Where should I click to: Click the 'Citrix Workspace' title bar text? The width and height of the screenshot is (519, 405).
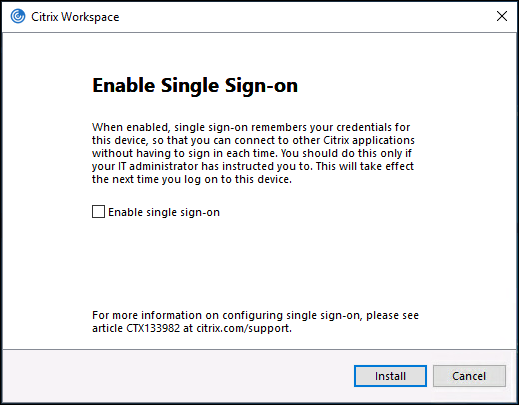point(75,17)
